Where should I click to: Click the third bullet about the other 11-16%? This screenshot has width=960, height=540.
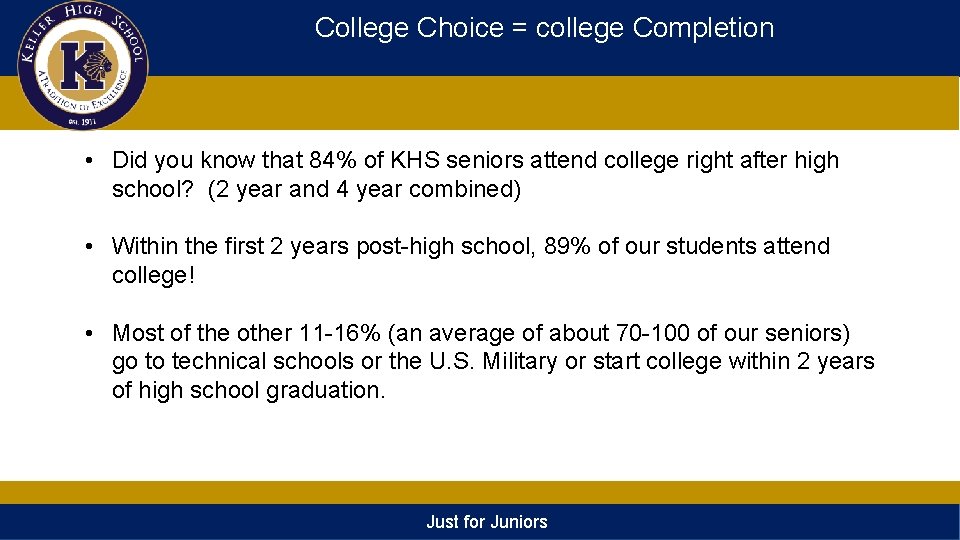coord(493,361)
